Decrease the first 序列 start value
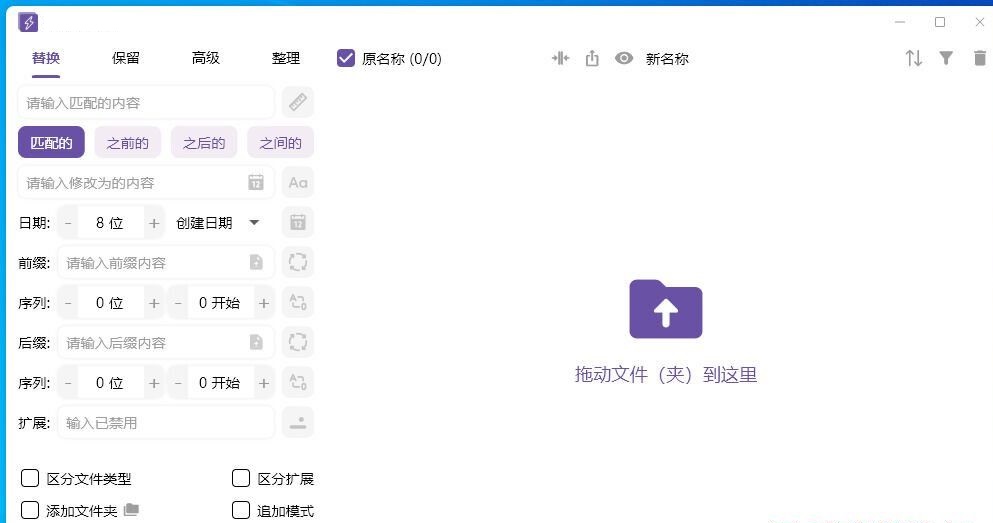This screenshot has height=523, width=993. tap(178, 303)
